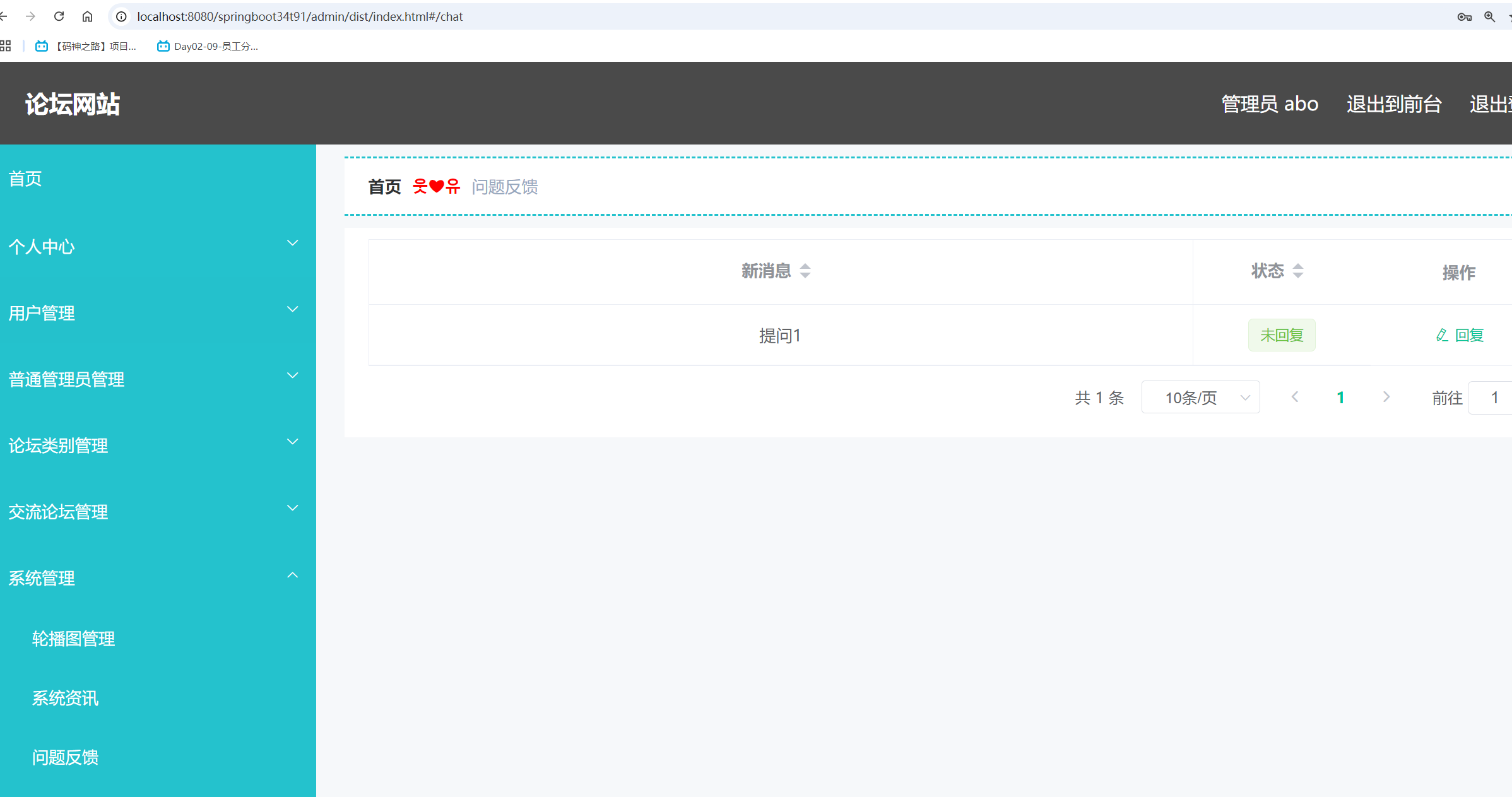This screenshot has width=1512, height=797.
Task: Click the browser refresh icon
Action: [x=59, y=16]
